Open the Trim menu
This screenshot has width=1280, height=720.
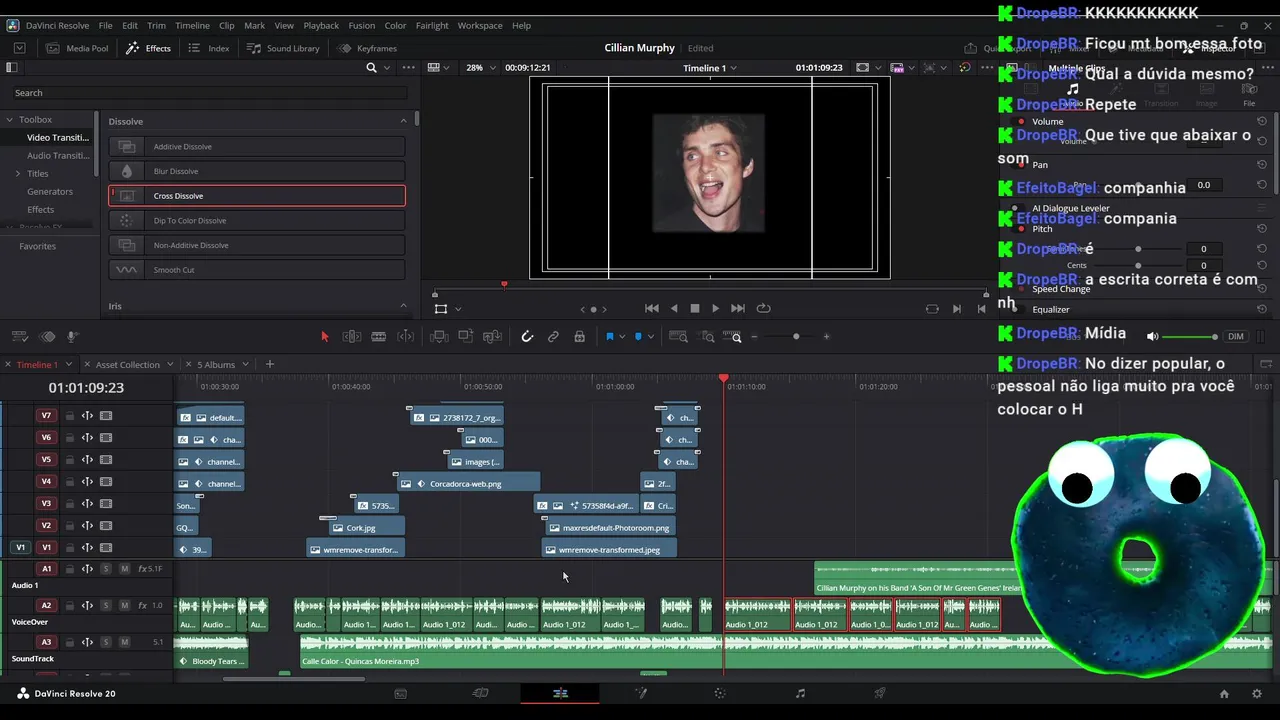pyautogui.click(x=156, y=25)
